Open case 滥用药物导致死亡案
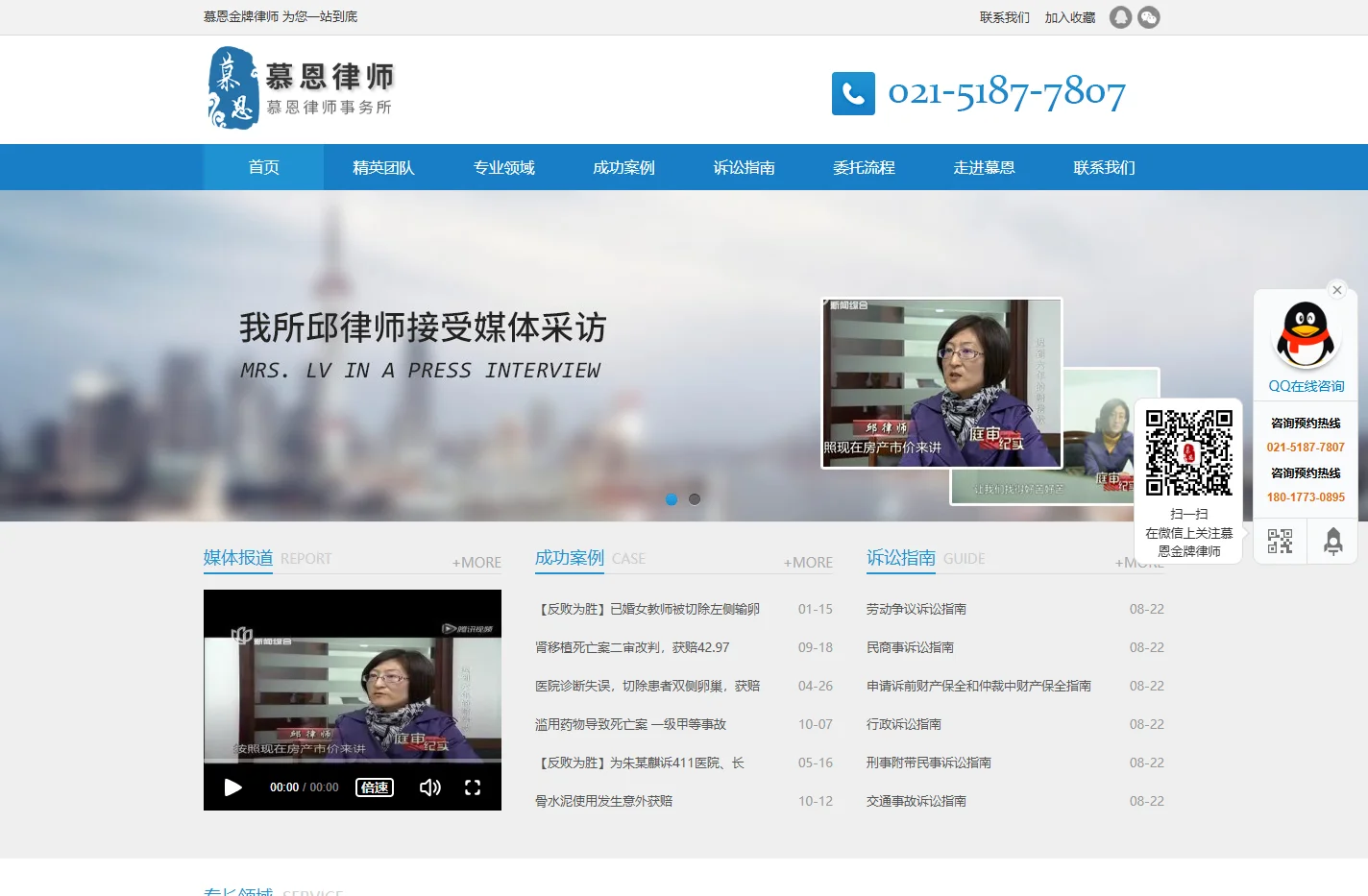Image resolution: width=1368 pixels, height=896 pixels. pyautogui.click(x=630, y=724)
